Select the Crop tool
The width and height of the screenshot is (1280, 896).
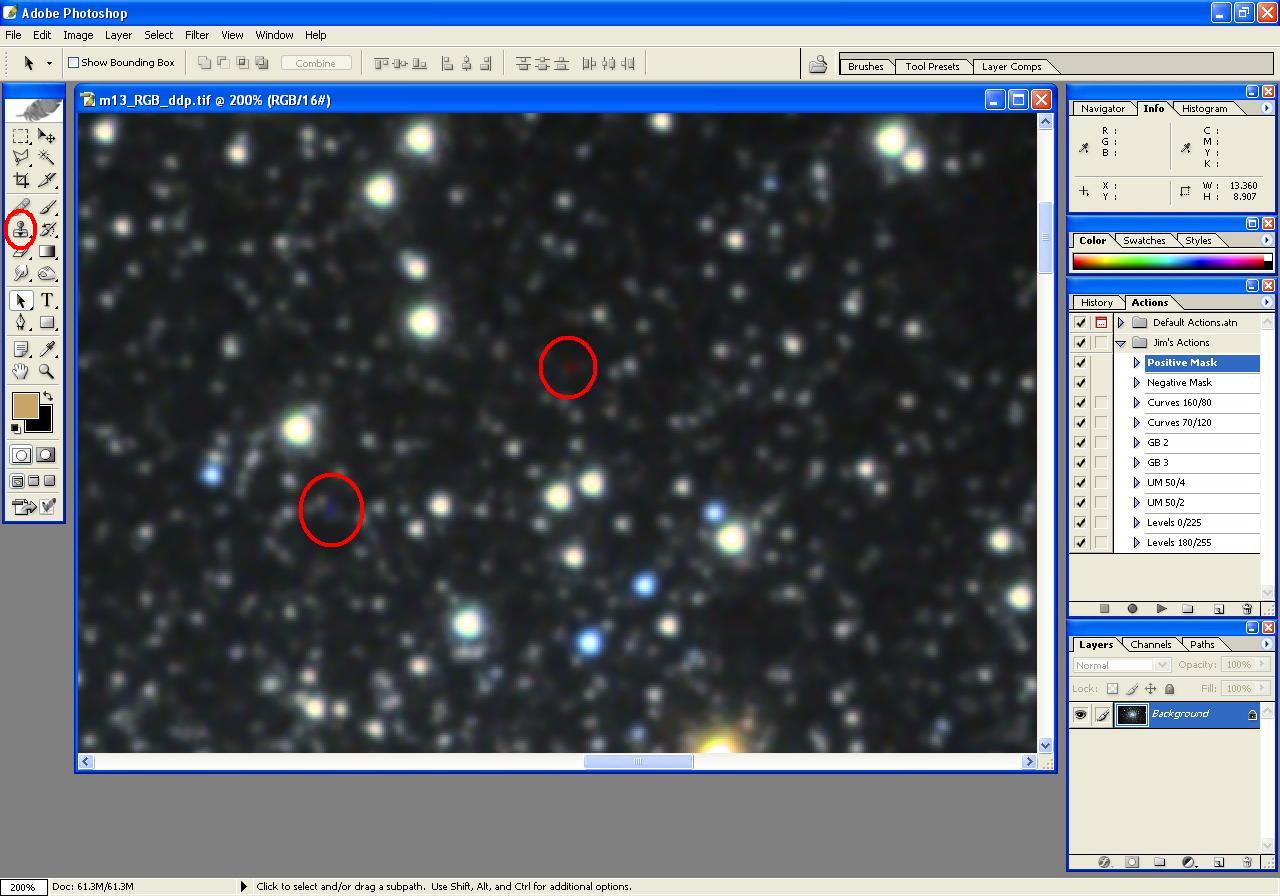tap(21, 181)
